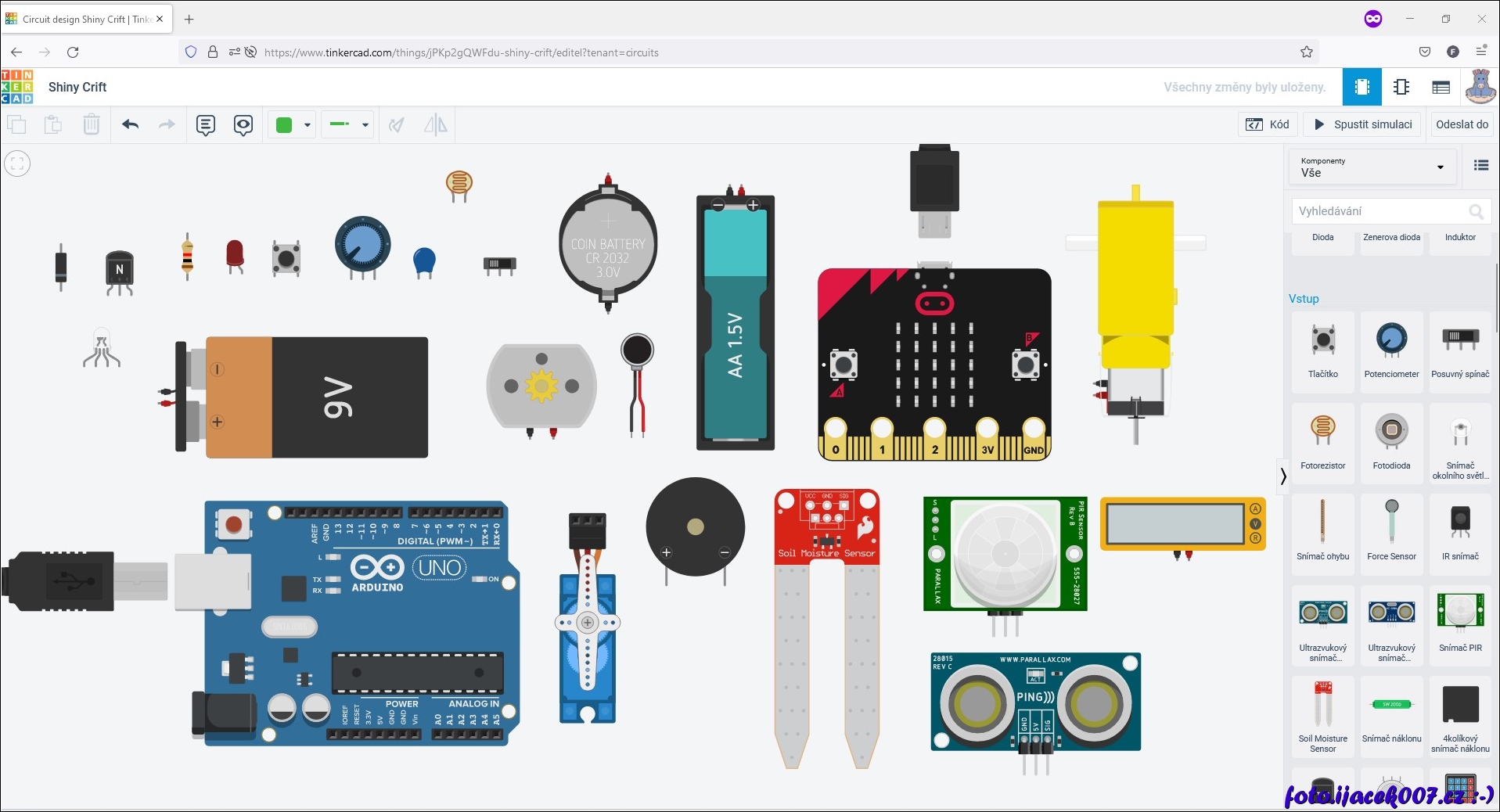Open the wire color dropdown
The image size is (1500, 812).
(x=293, y=124)
